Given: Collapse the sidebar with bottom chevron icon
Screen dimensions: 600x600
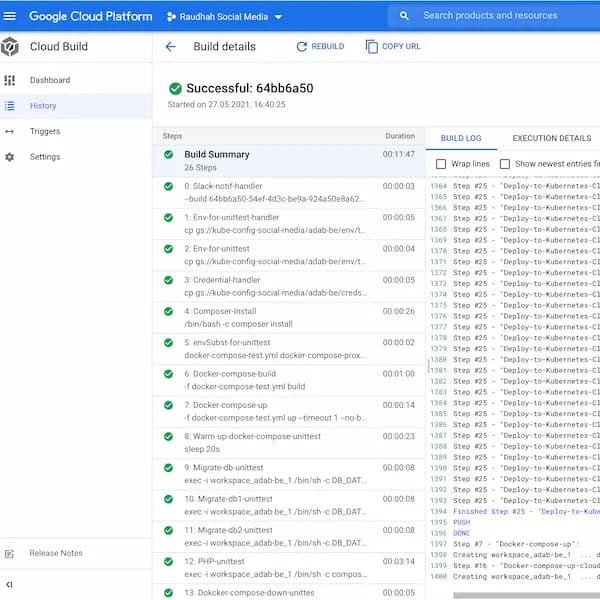Looking at the screenshot, I should click(9, 584).
